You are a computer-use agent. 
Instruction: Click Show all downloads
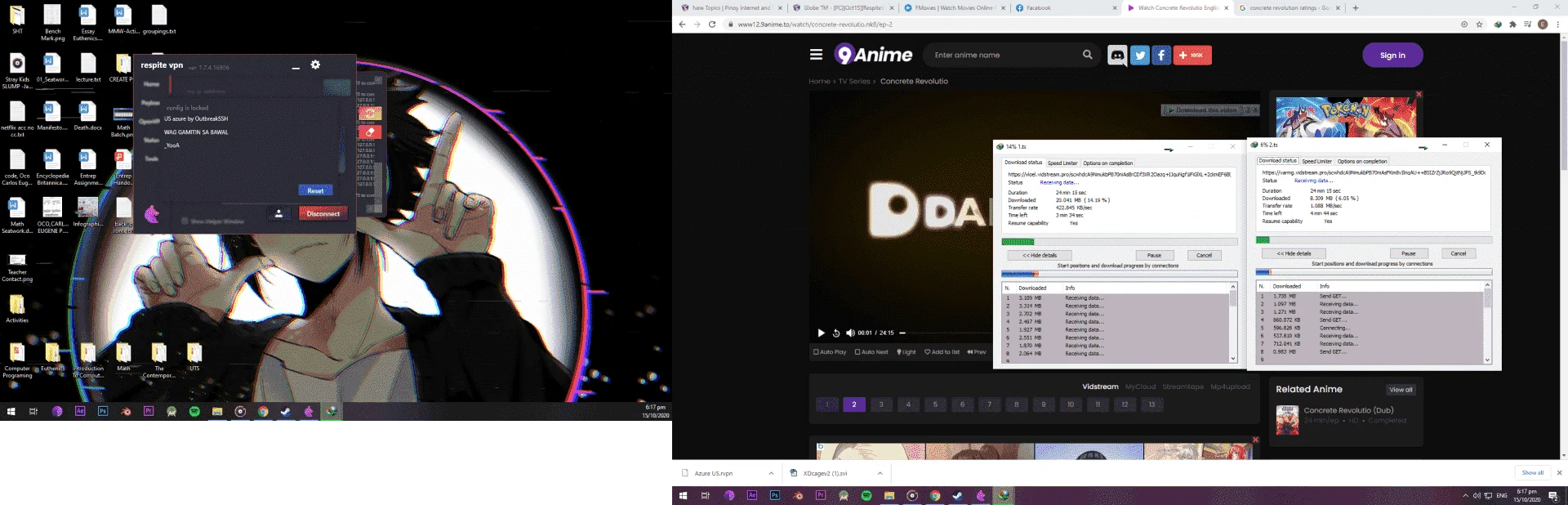[x=1532, y=473]
